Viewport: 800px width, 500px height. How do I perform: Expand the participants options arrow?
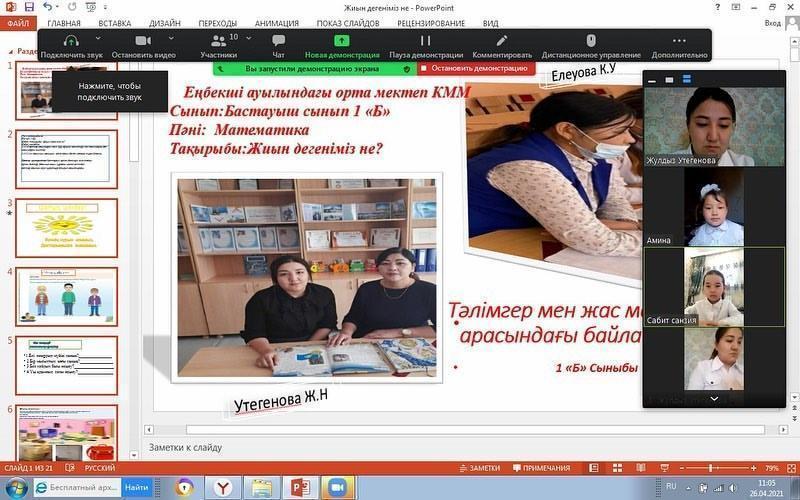point(248,38)
